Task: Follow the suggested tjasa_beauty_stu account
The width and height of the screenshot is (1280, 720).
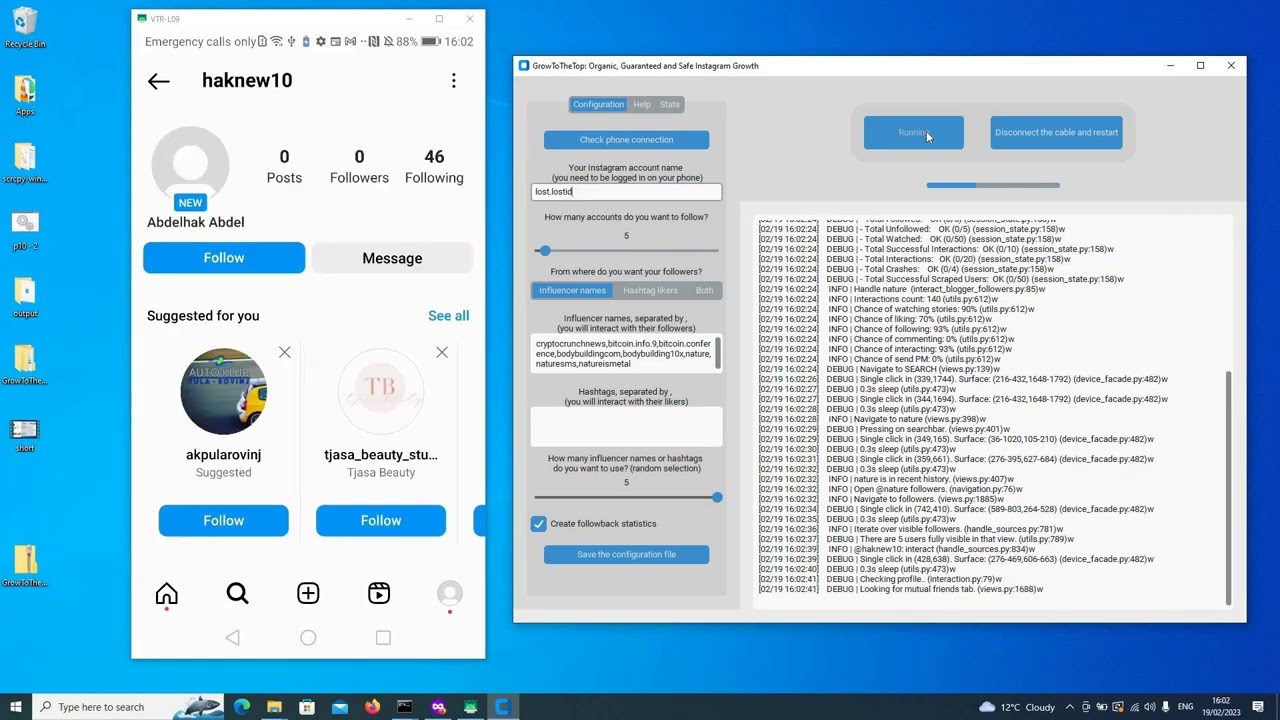Action: [x=381, y=521]
